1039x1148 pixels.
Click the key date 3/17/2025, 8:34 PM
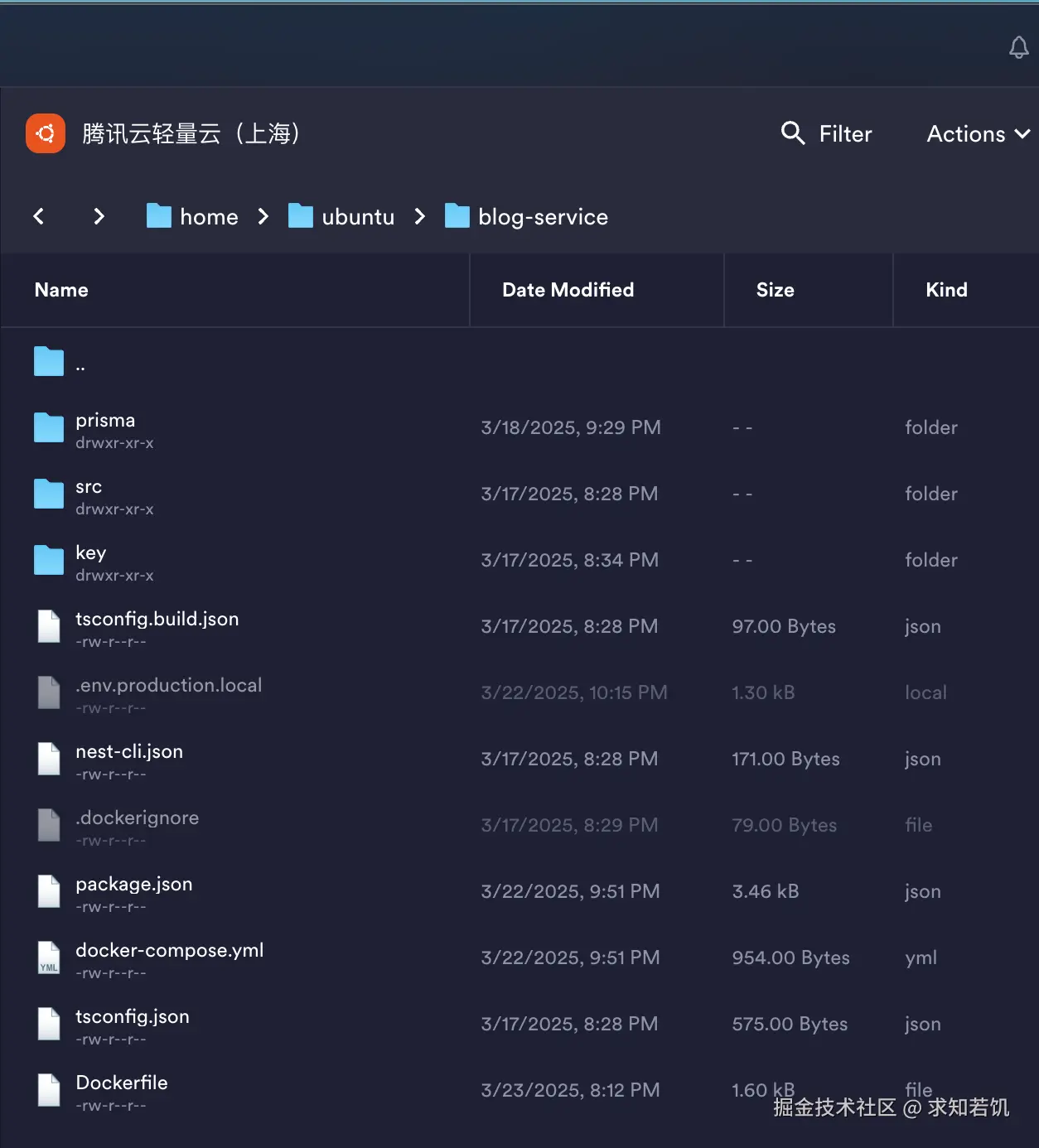coord(570,560)
